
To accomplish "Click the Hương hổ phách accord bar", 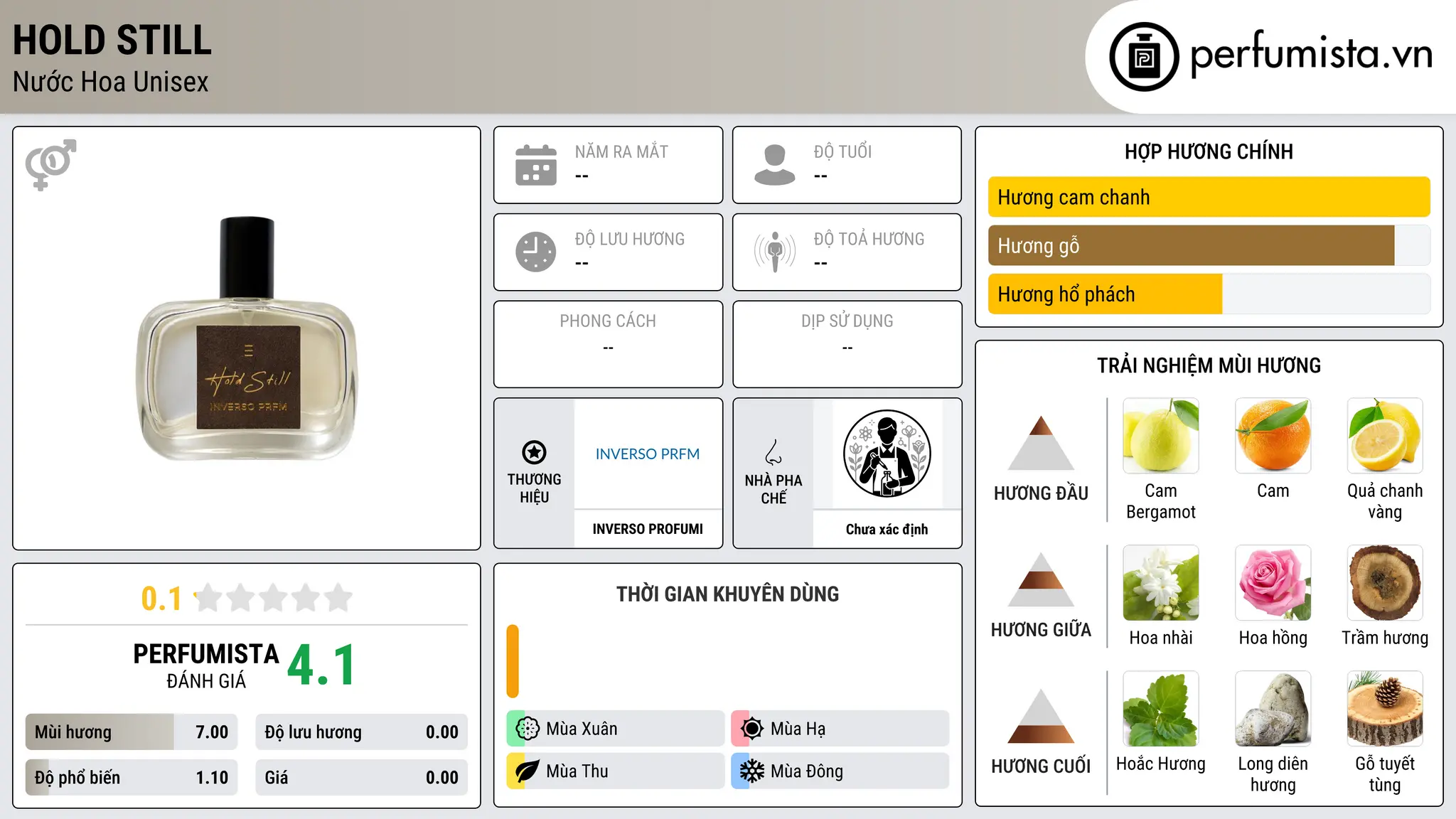I will coord(1209,294).
